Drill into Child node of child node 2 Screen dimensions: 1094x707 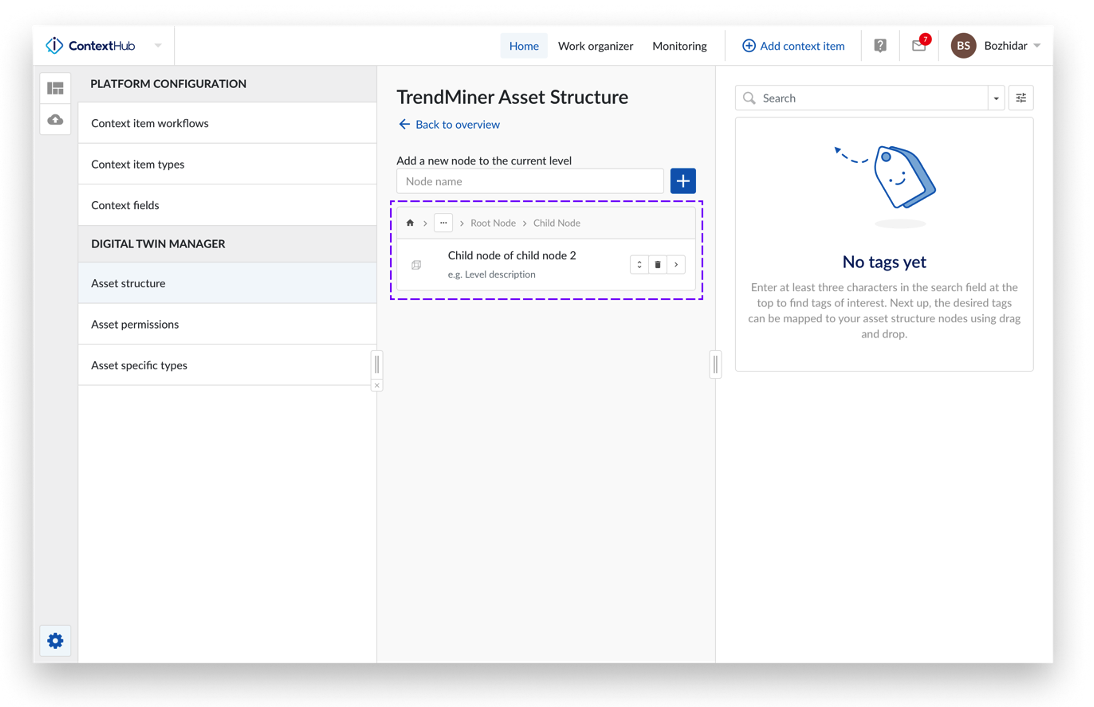pos(676,265)
